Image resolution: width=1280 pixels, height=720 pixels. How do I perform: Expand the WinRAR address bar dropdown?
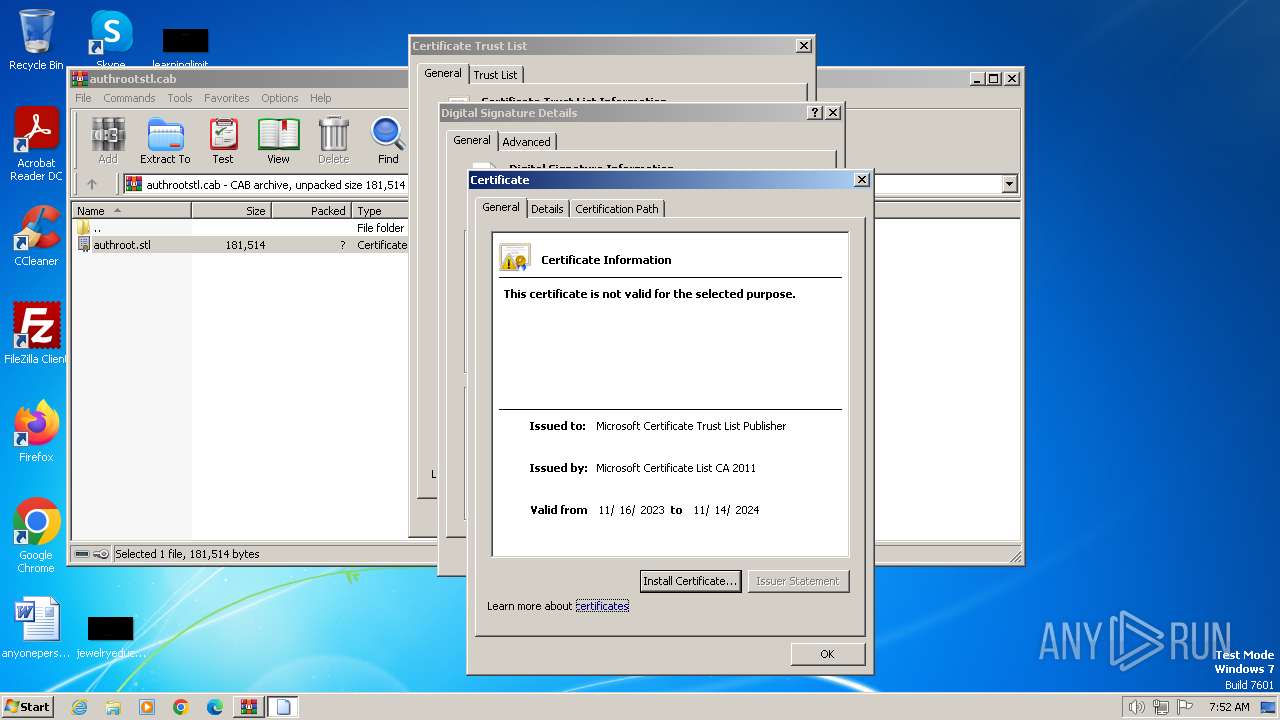1009,184
